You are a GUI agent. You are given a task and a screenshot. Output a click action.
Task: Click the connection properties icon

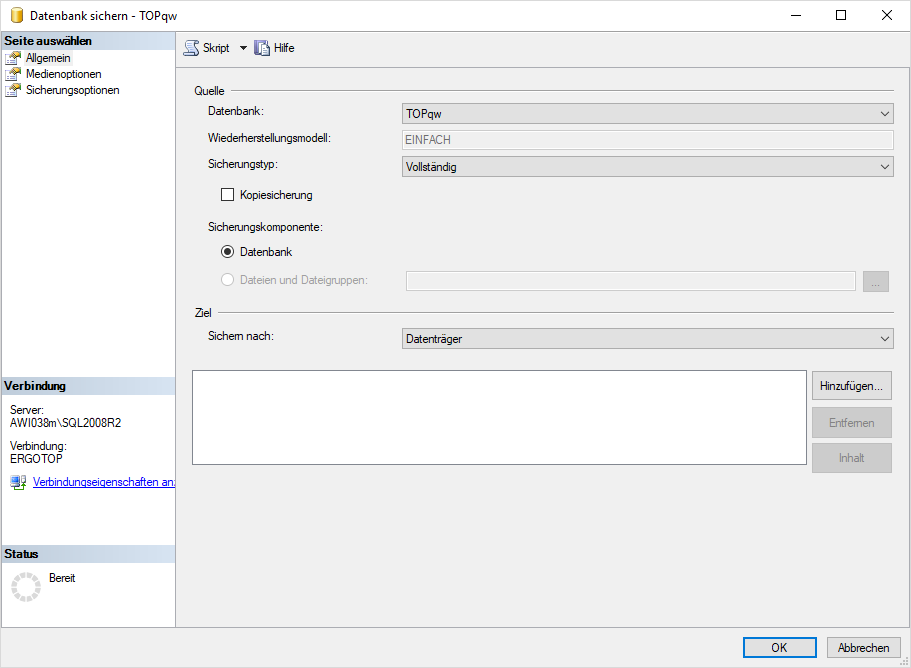(x=18, y=482)
